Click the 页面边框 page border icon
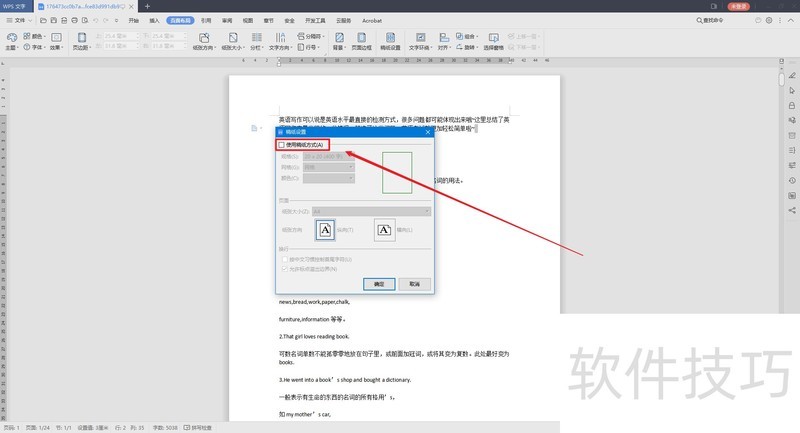The width and height of the screenshot is (800, 433). 361,38
